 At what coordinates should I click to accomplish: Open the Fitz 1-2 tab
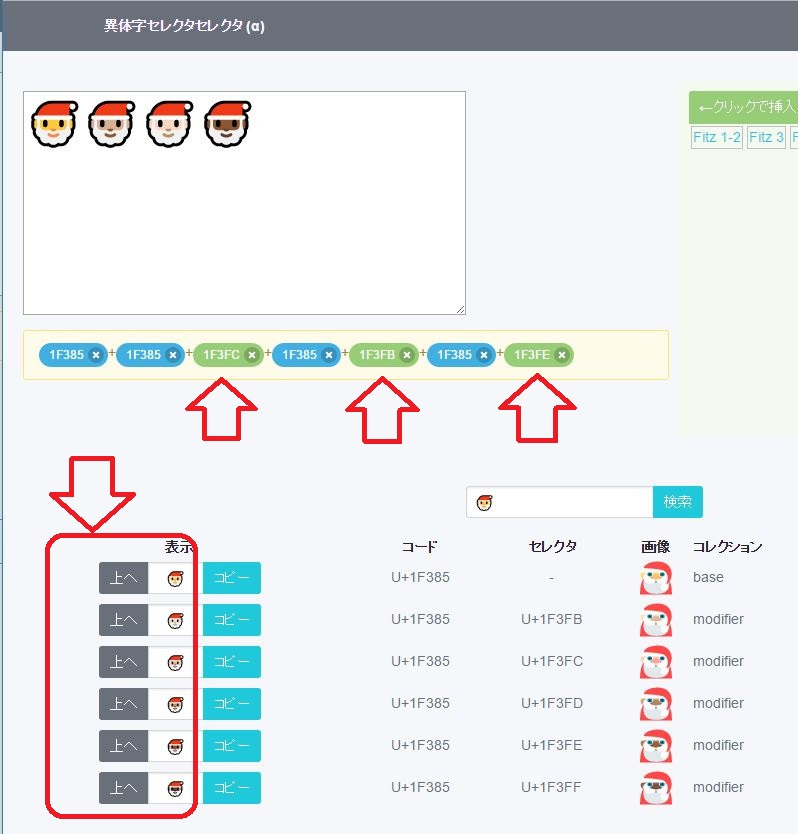pyautogui.click(x=717, y=137)
